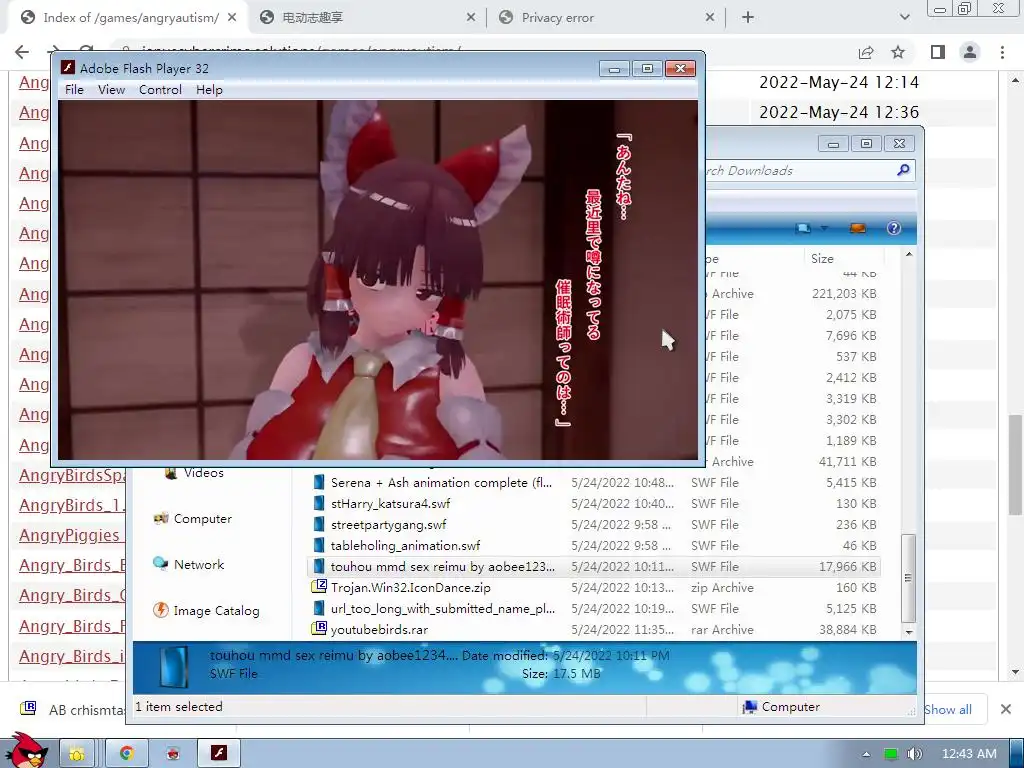Switch to the 电动志趣享 tab
The image size is (1024, 768).
click(369, 18)
